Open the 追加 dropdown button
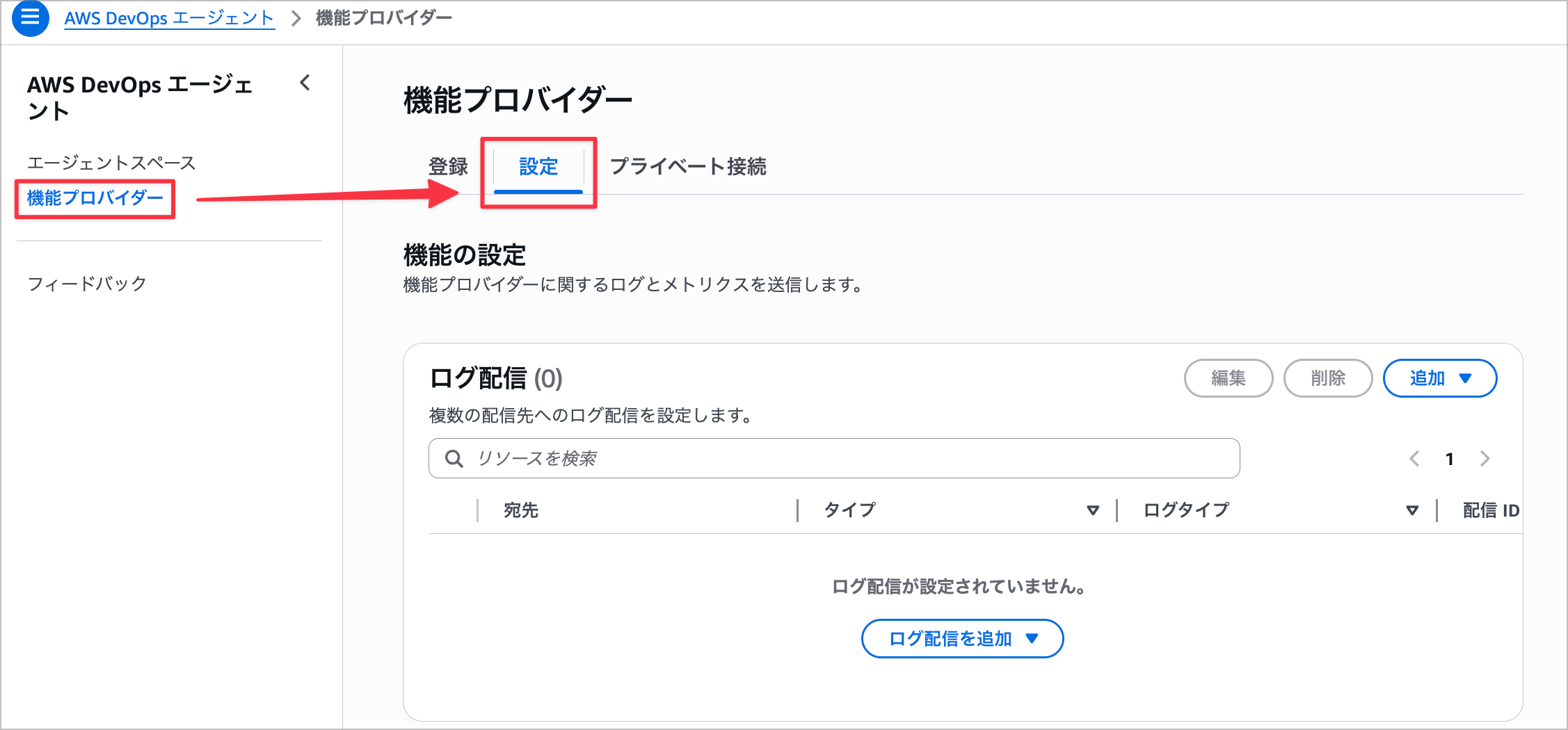Image resolution: width=1568 pixels, height=730 pixels. [1439, 378]
